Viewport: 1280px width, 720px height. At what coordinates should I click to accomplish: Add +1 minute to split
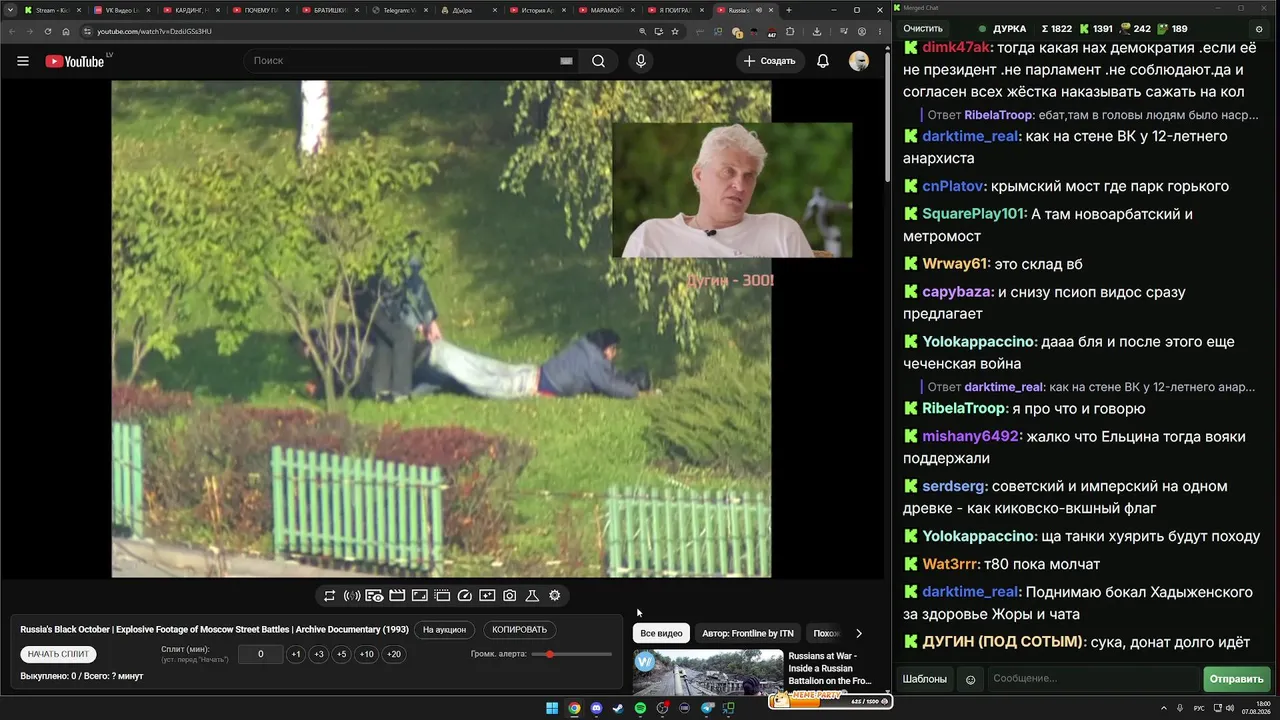tap(296, 654)
